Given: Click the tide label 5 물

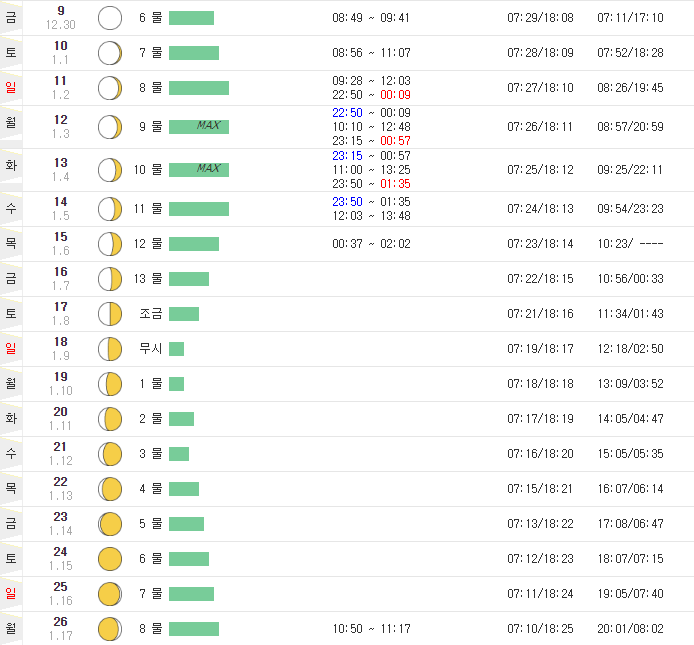Looking at the screenshot, I should coord(151,523).
